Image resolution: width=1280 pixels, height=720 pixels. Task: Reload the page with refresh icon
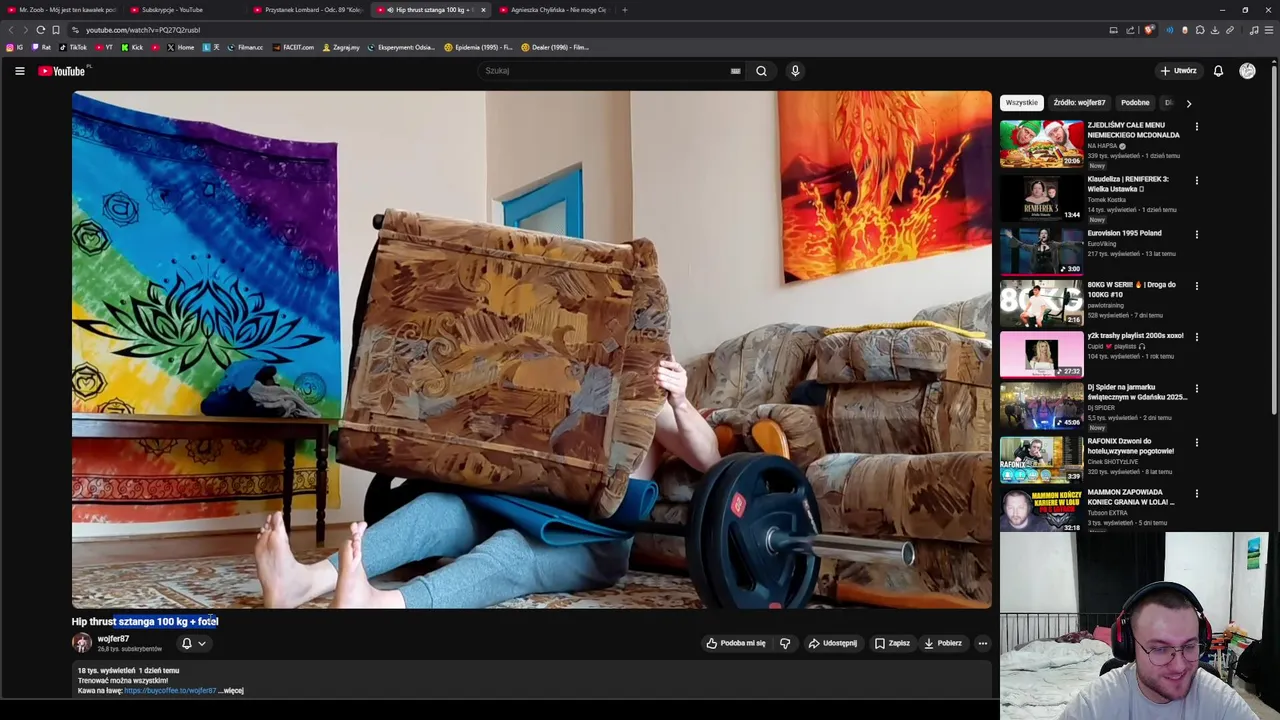[x=40, y=30]
